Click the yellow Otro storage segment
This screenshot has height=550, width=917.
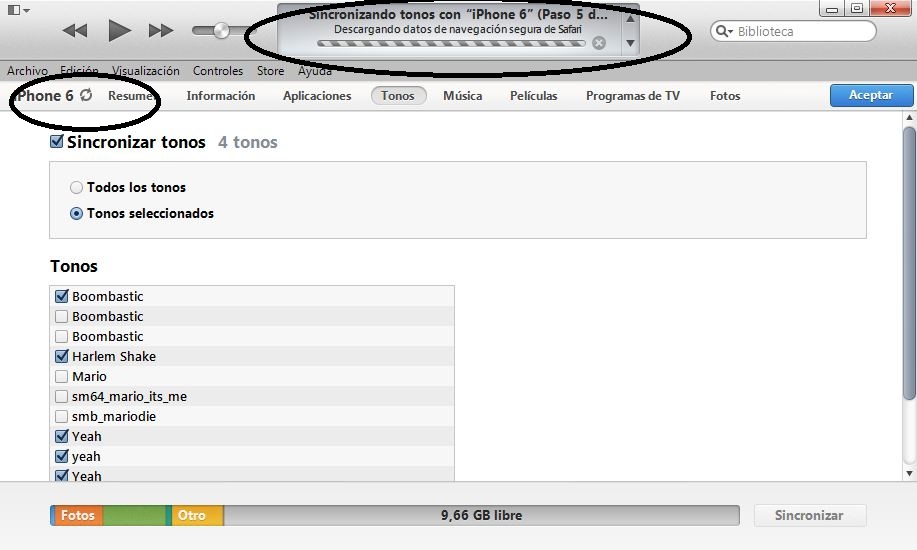click(198, 515)
